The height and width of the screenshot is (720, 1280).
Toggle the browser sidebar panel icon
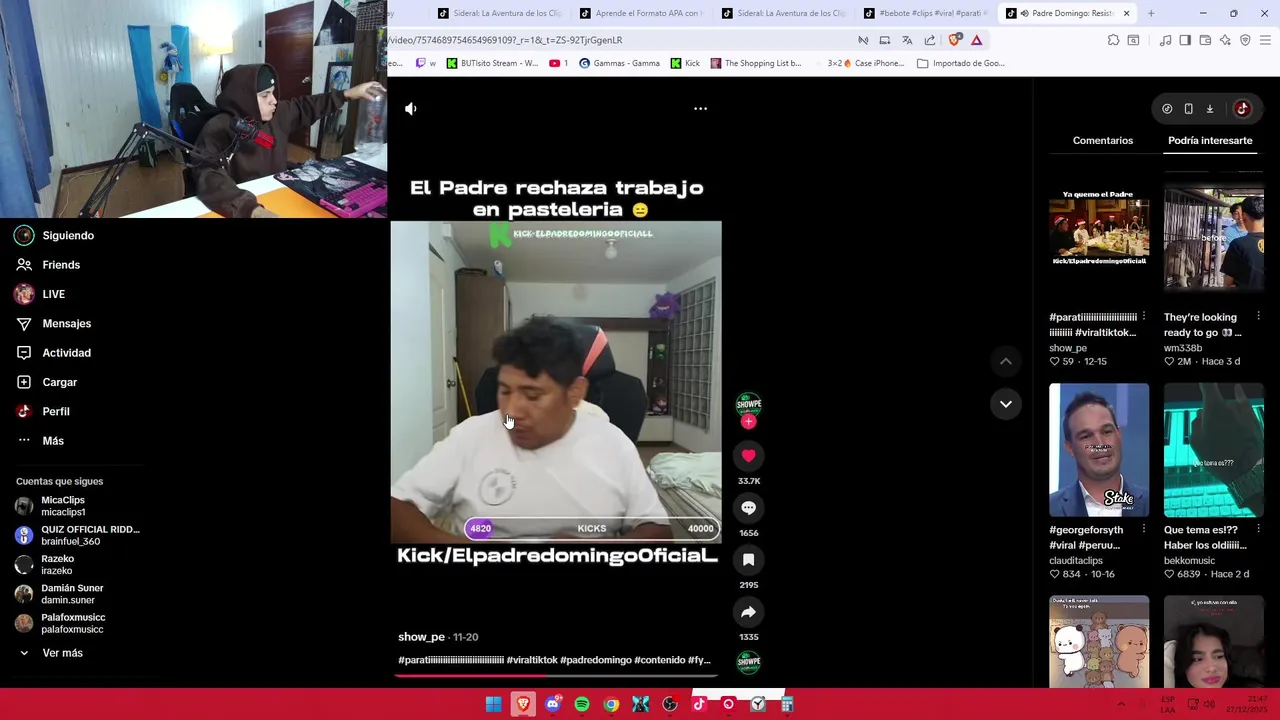[x=1185, y=40]
